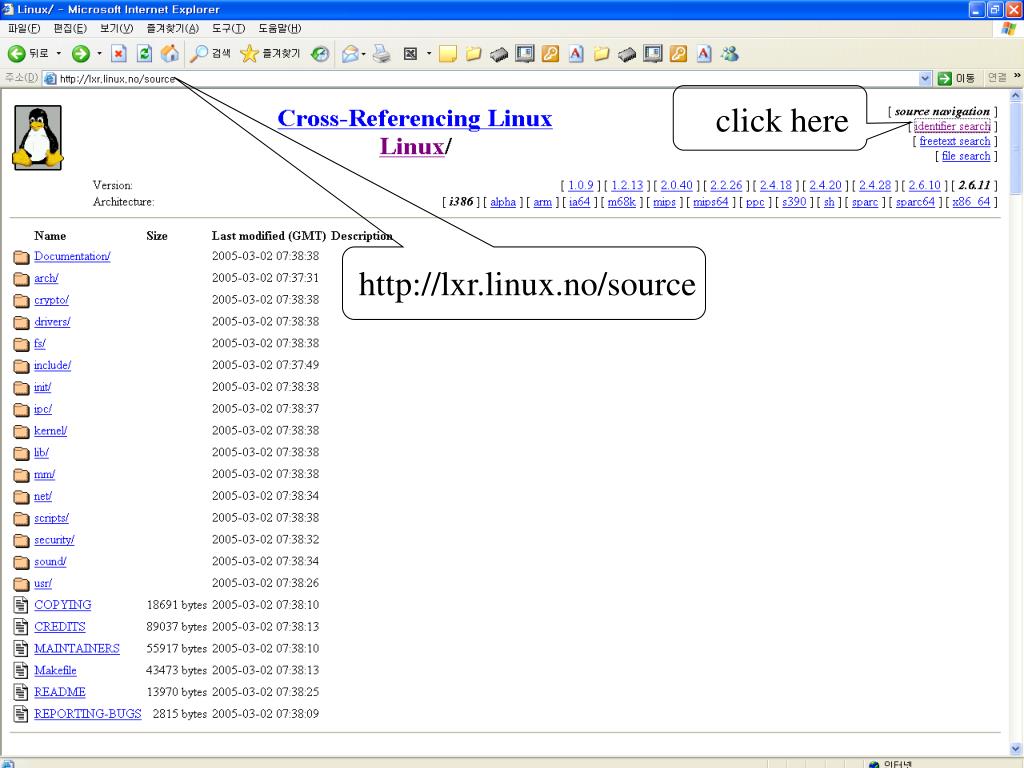
Task: Open the Edit button dropdown arrow
Action: tap(428, 54)
